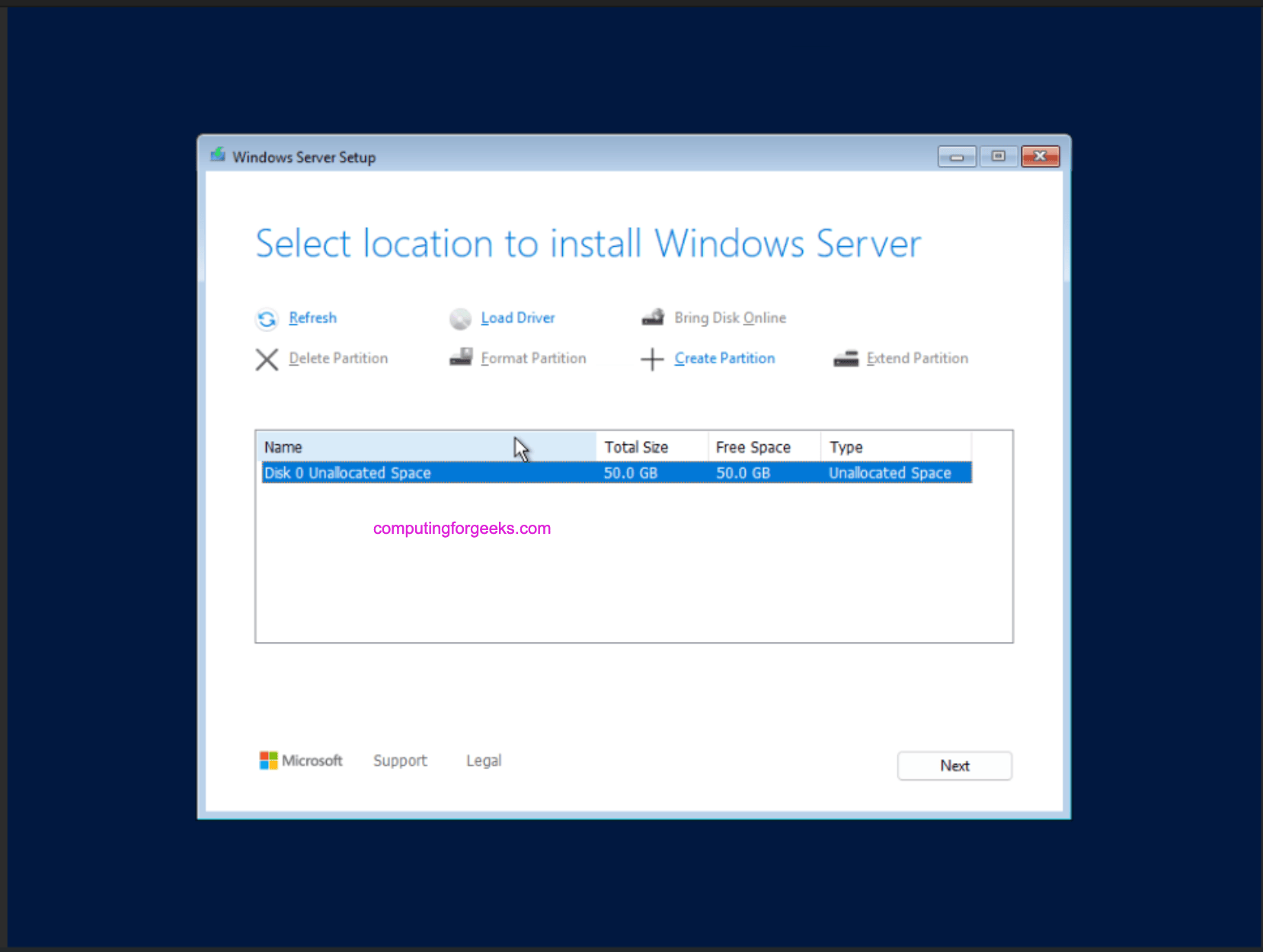
Task: Click the Create Partition link
Action: (724, 358)
